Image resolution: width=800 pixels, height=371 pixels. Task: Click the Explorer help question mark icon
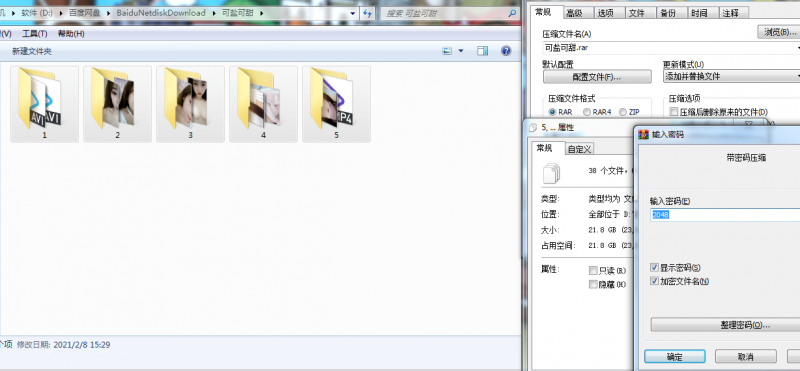(506, 51)
